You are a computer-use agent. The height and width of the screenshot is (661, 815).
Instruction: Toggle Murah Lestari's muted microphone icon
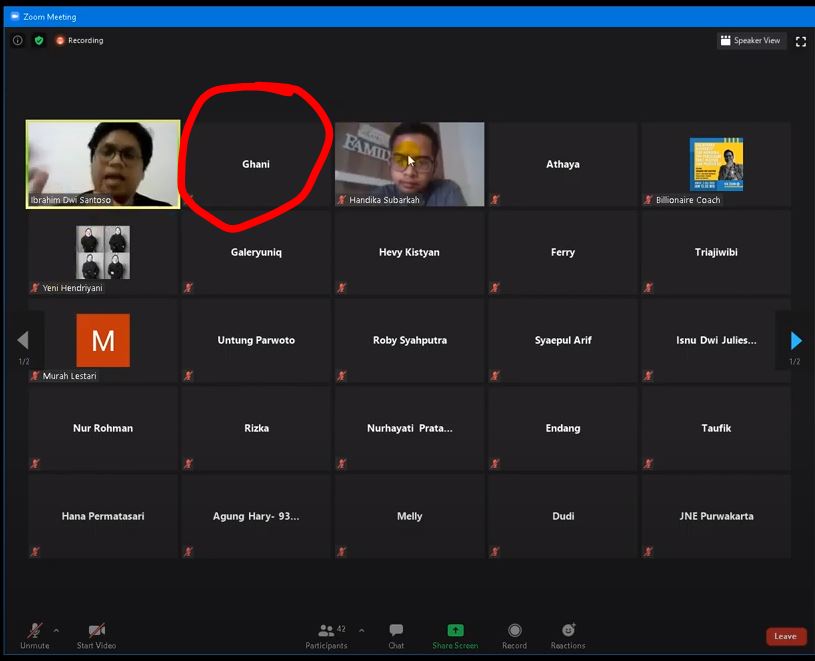tap(35, 375)
